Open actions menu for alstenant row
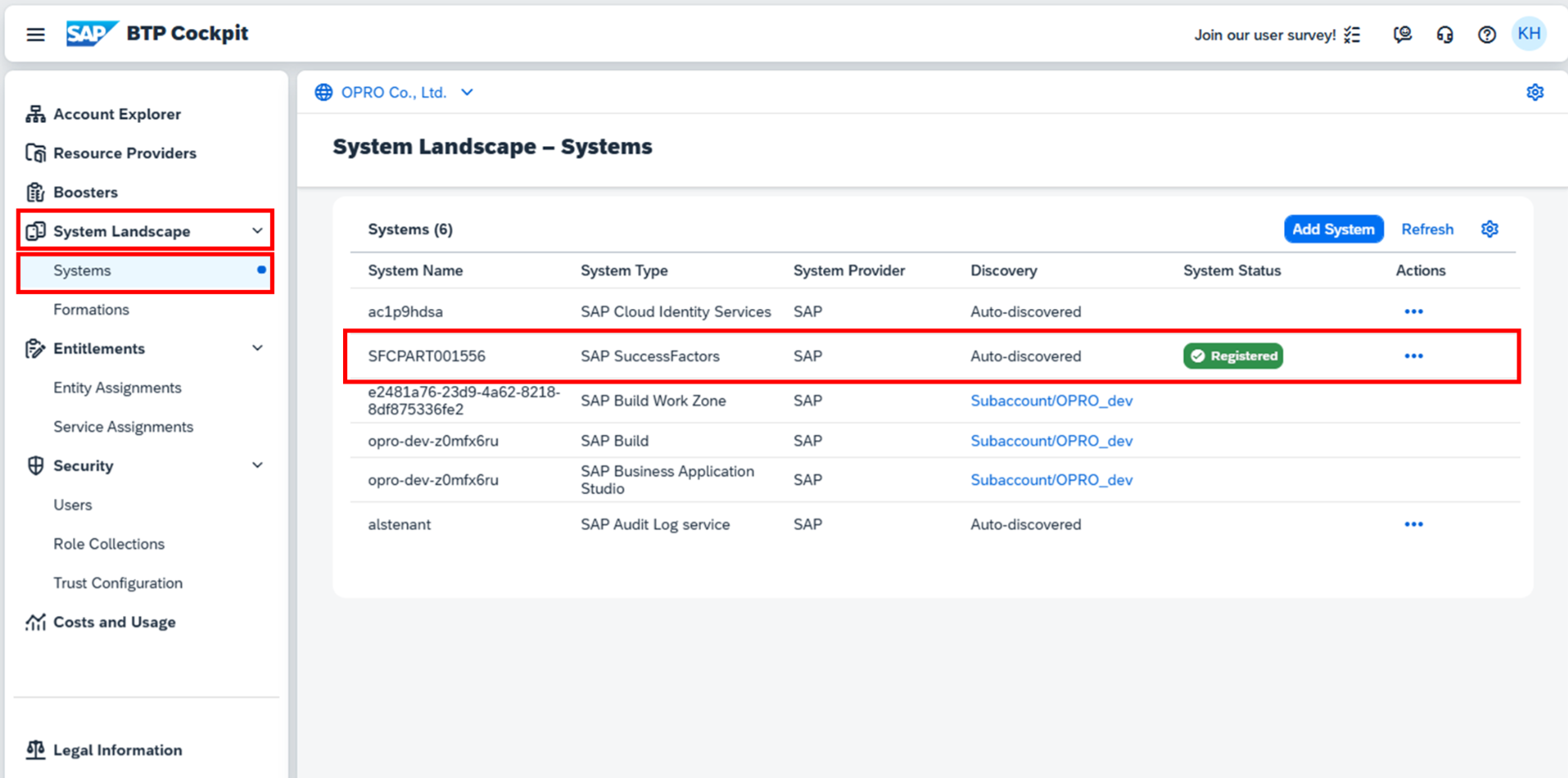This screenshot has height=778, width=1568. point(1414,525)
